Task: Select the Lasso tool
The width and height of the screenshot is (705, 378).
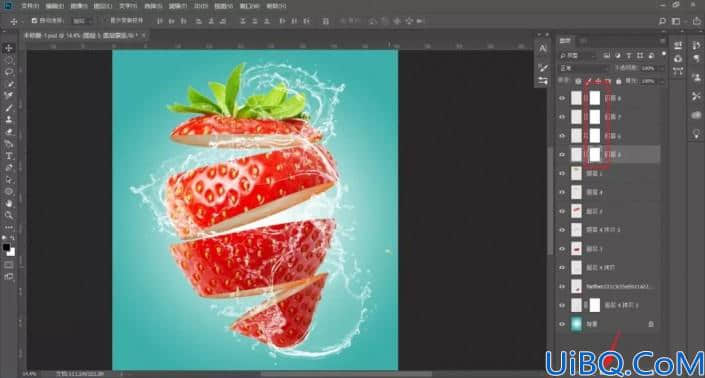Action: coord(9,72)
